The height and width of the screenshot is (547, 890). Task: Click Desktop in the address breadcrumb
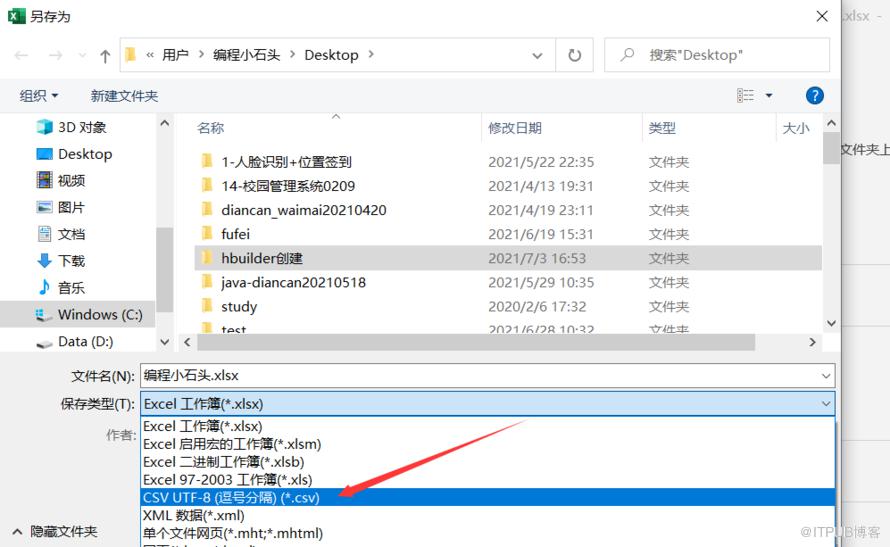331,55
